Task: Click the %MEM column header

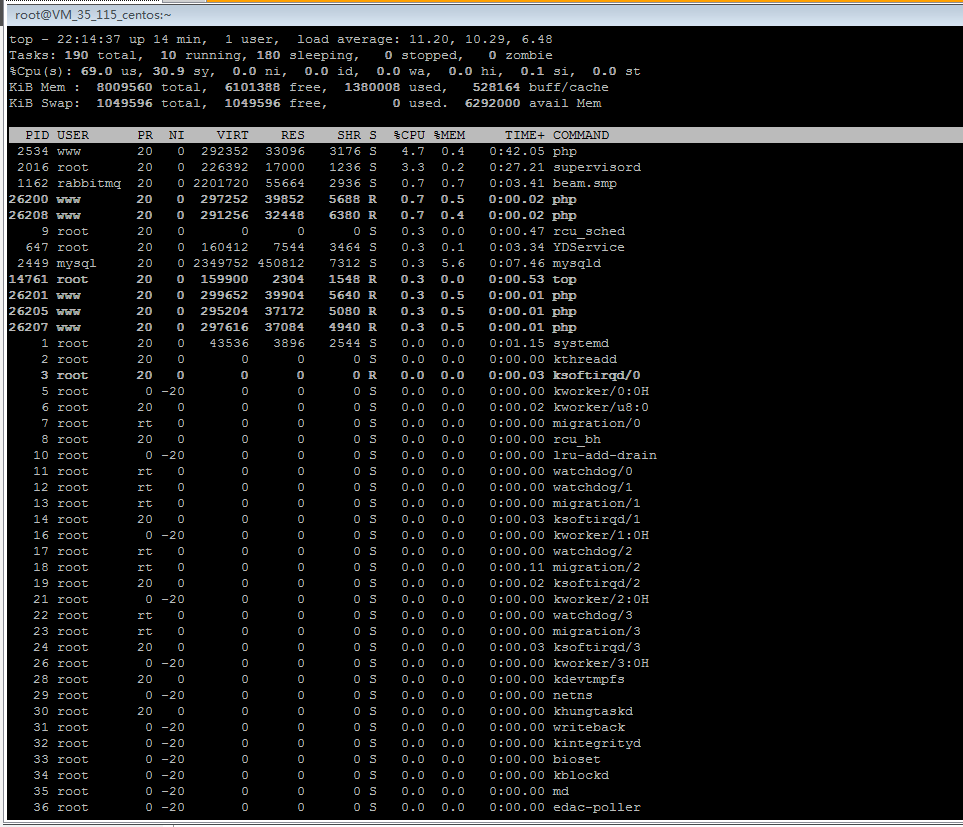Action: (x=449, y=135)
